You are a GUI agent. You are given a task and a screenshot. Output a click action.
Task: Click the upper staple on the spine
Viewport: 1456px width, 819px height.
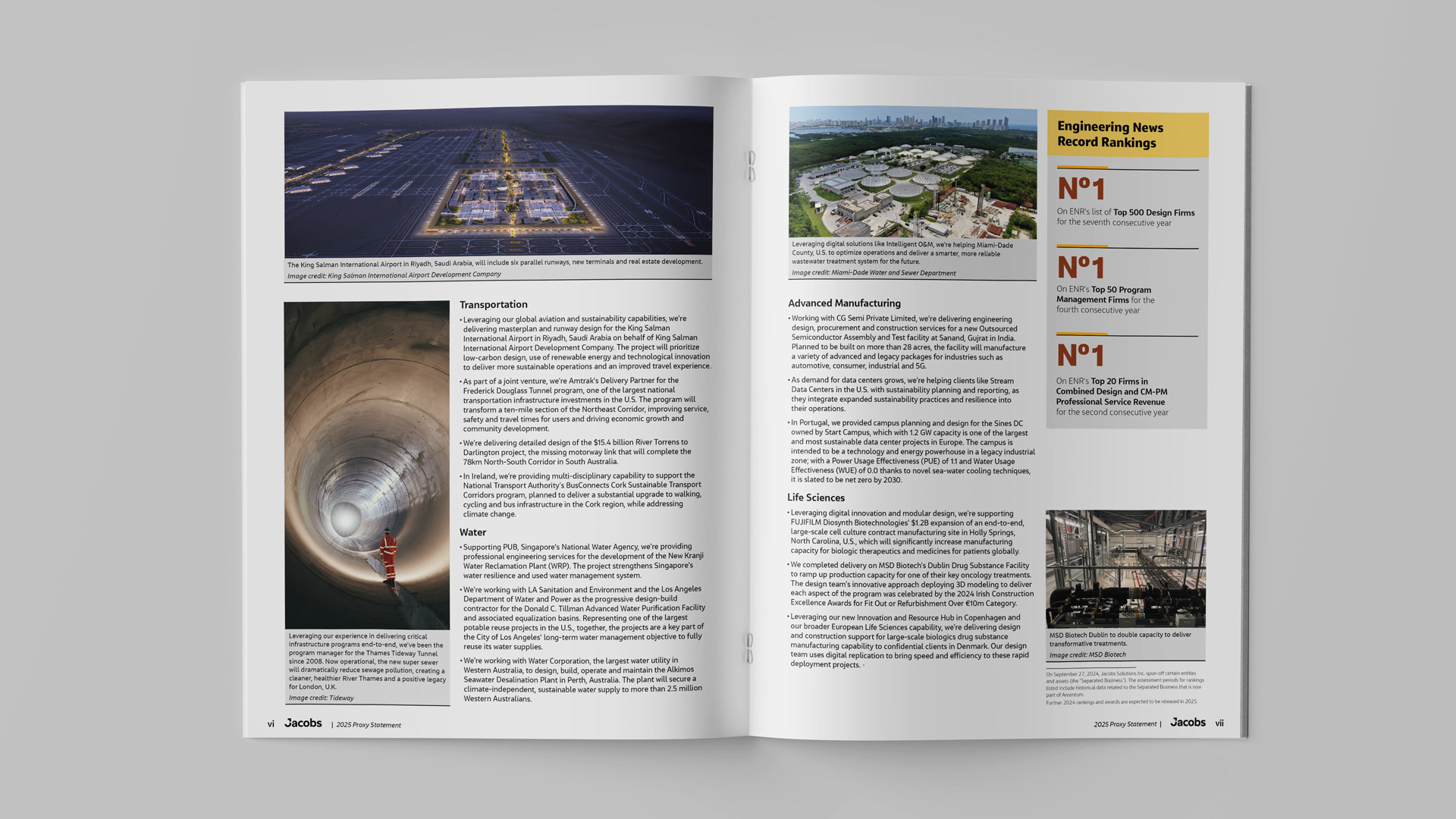click(x=750, y=165)
